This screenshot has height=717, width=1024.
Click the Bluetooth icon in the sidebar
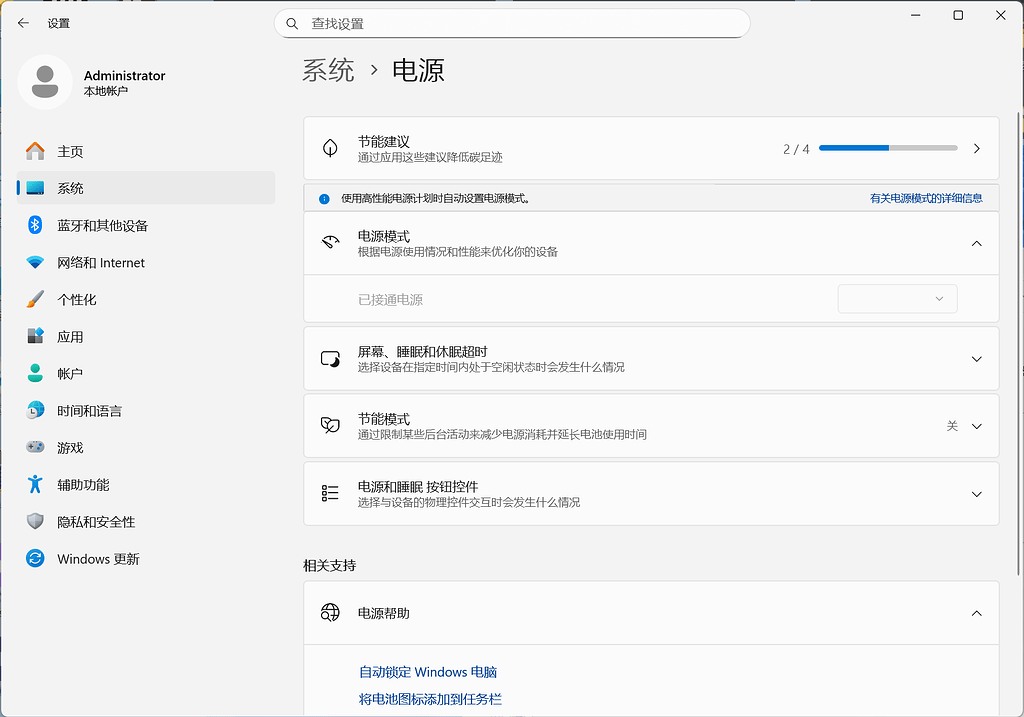tap(35, 225)
